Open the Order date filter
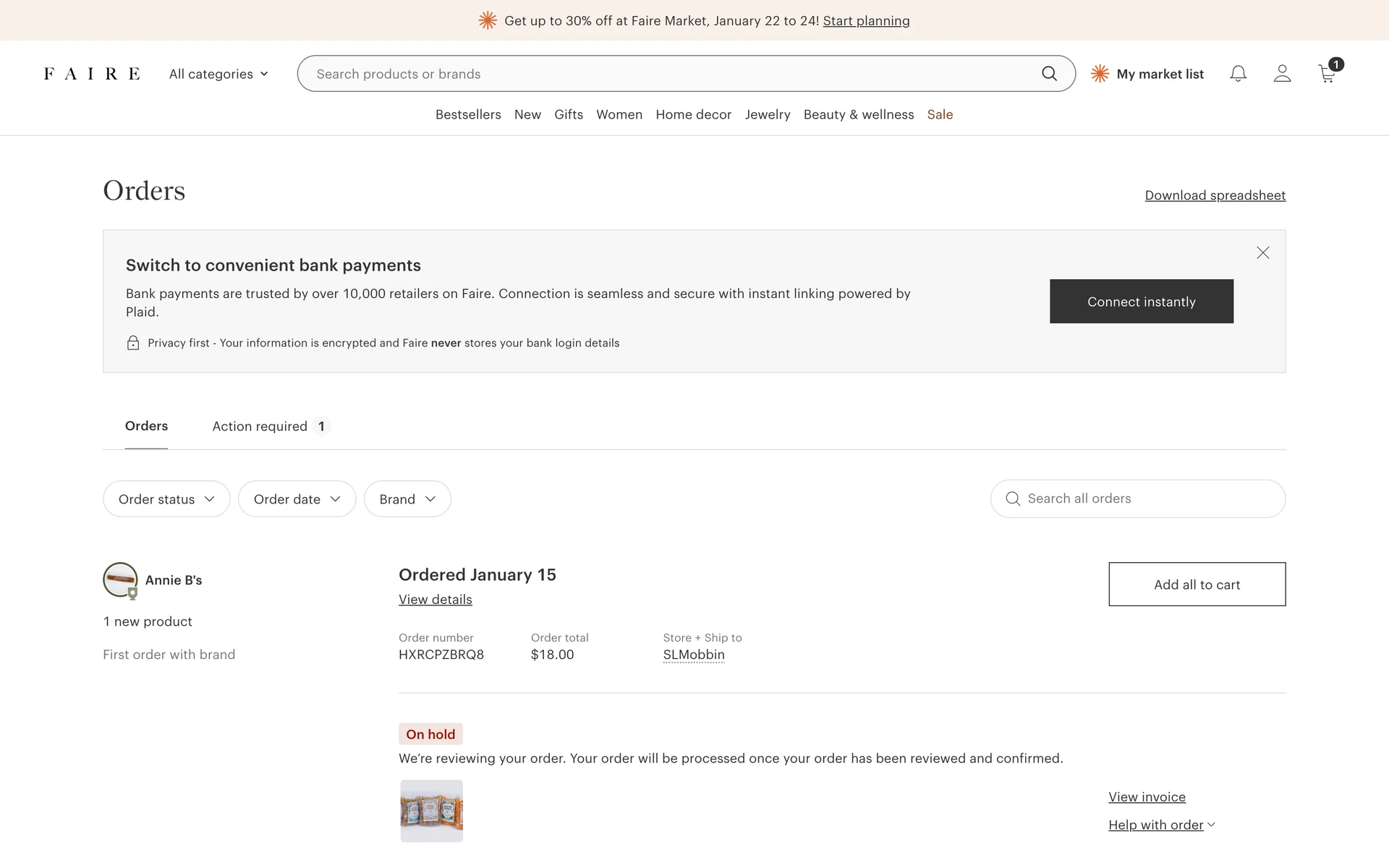The width and height of the screenshot is (1389, 868). point(297,499)
